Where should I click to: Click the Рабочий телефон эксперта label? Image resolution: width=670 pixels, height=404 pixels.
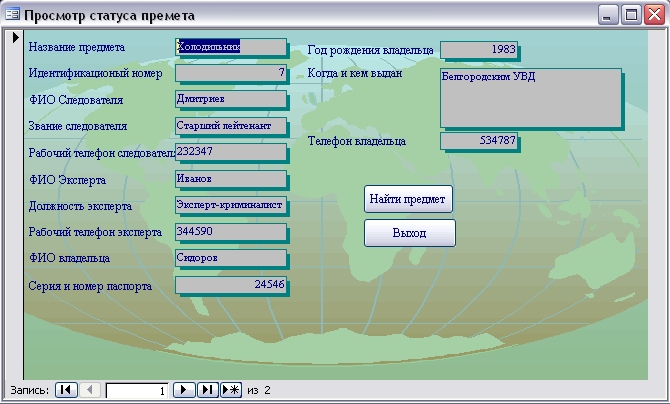(95, 232)
